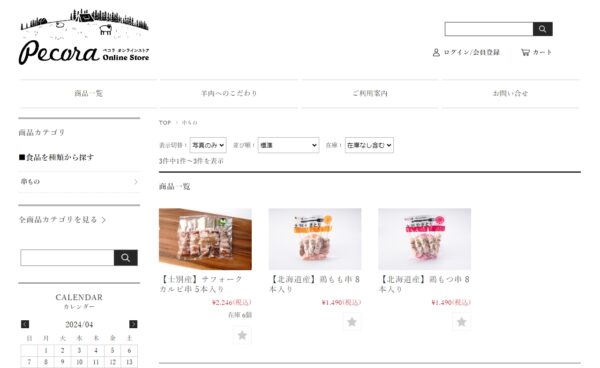Screen dimensions: 600x368
Task: Click the header search input field
Action: pos(489,29)
